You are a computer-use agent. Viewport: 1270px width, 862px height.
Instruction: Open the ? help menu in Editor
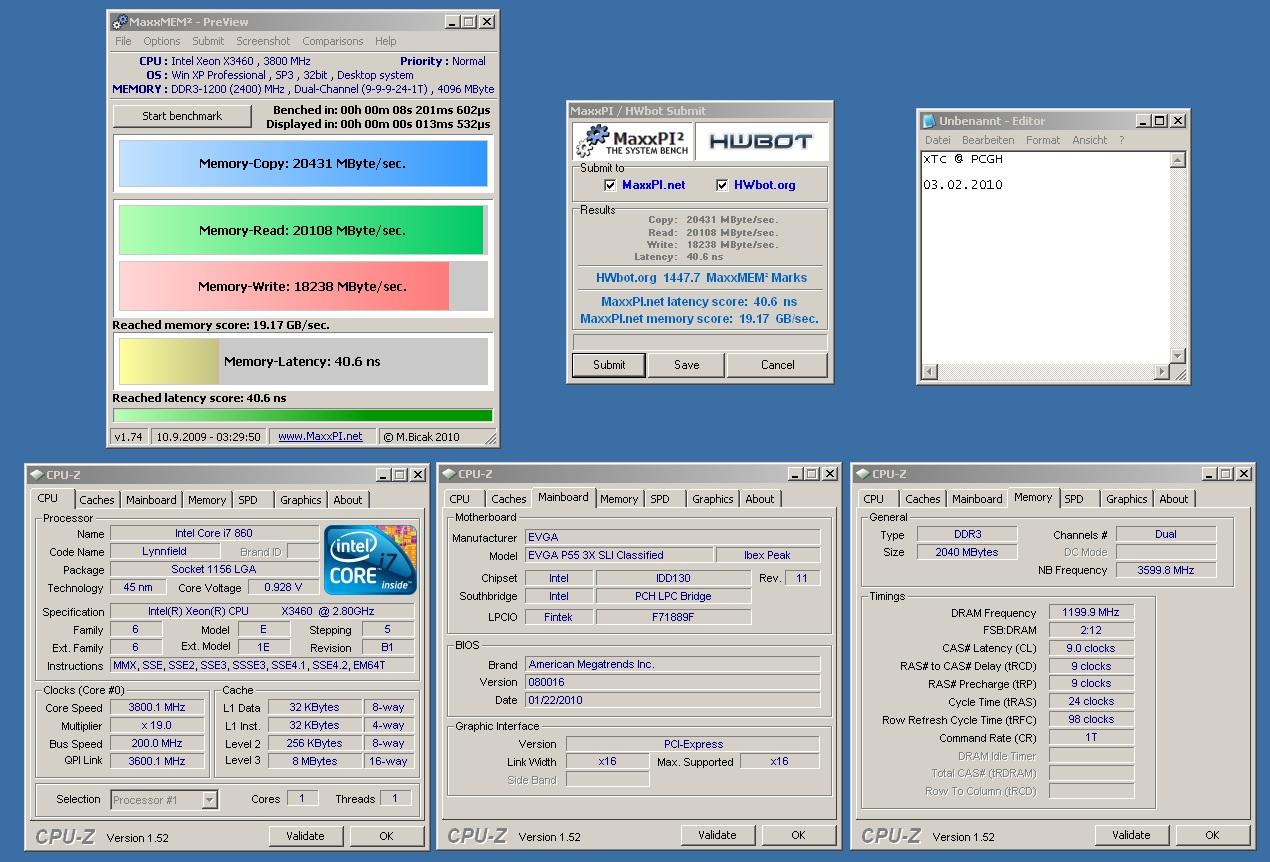point(1121,140)
